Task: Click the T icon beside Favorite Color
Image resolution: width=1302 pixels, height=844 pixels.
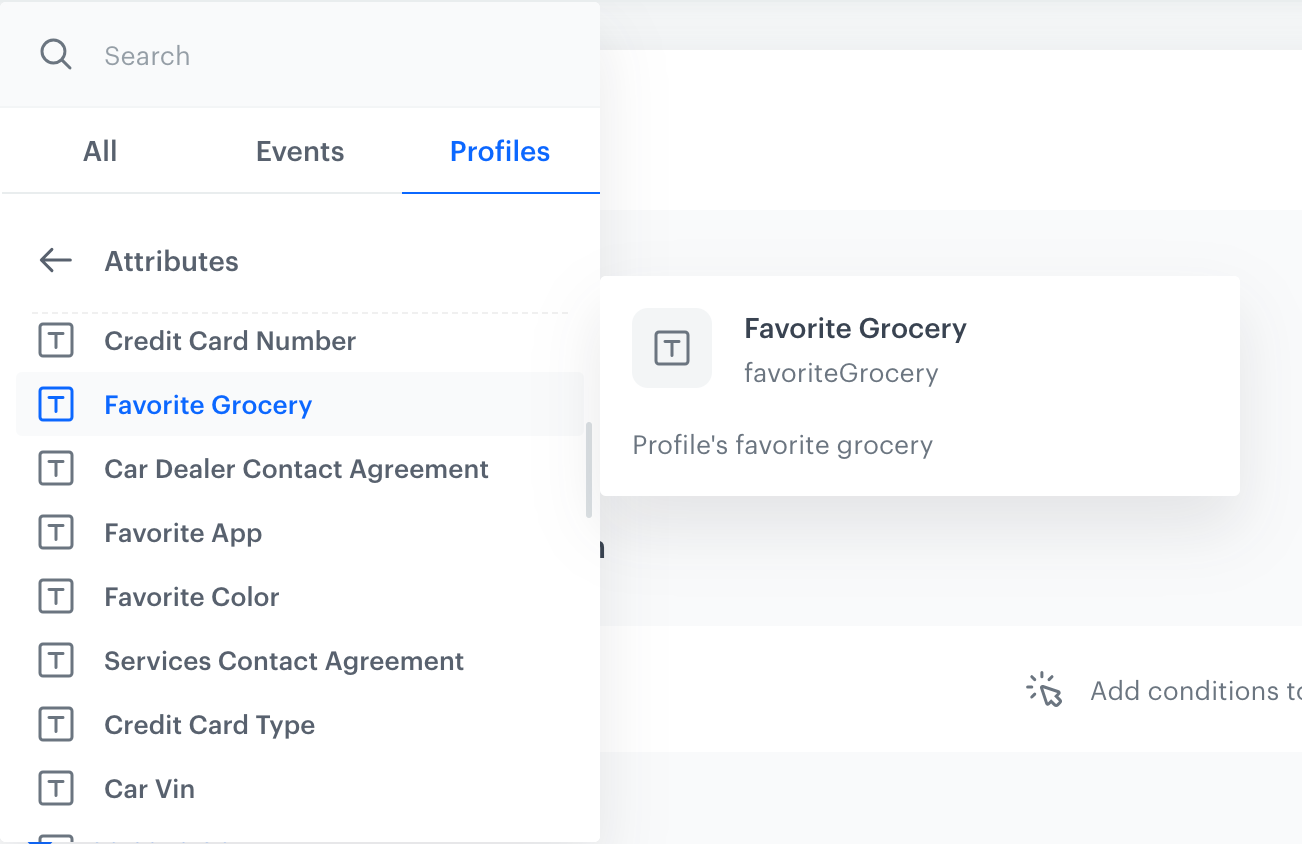Action: coord(56,596)
